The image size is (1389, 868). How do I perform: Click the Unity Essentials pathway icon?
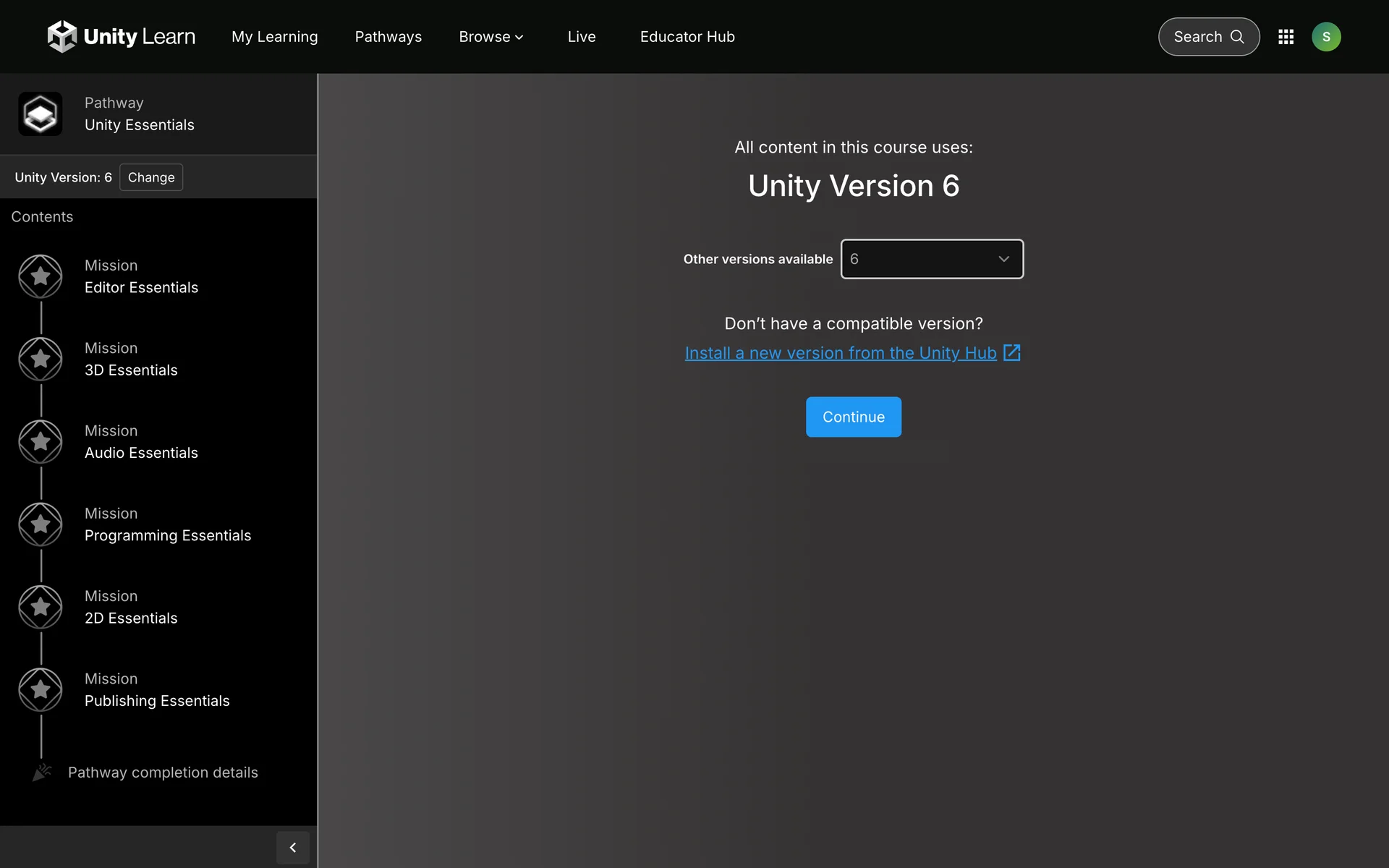point(41,114)
